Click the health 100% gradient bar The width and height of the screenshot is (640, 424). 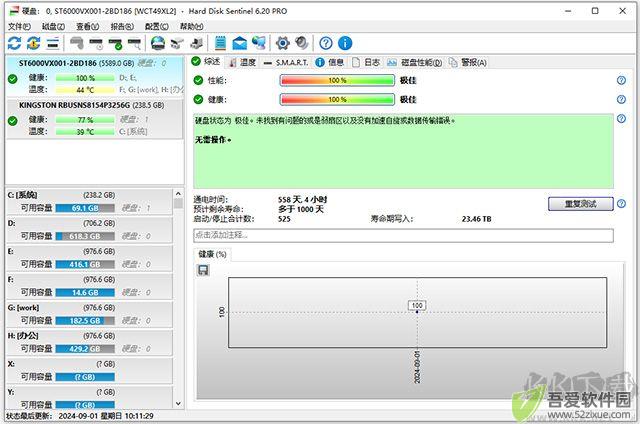tap(337, 99)
